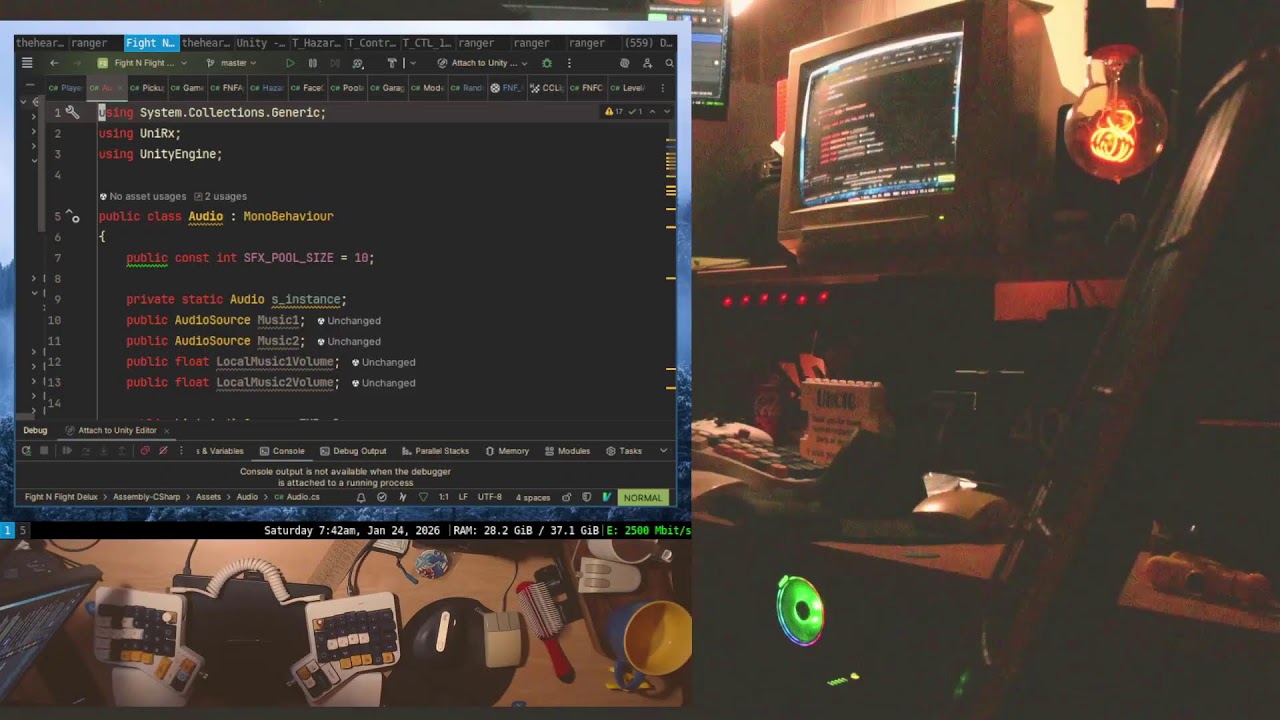
Task: Open the Memory debug tab
Action: tap(507, 451)
